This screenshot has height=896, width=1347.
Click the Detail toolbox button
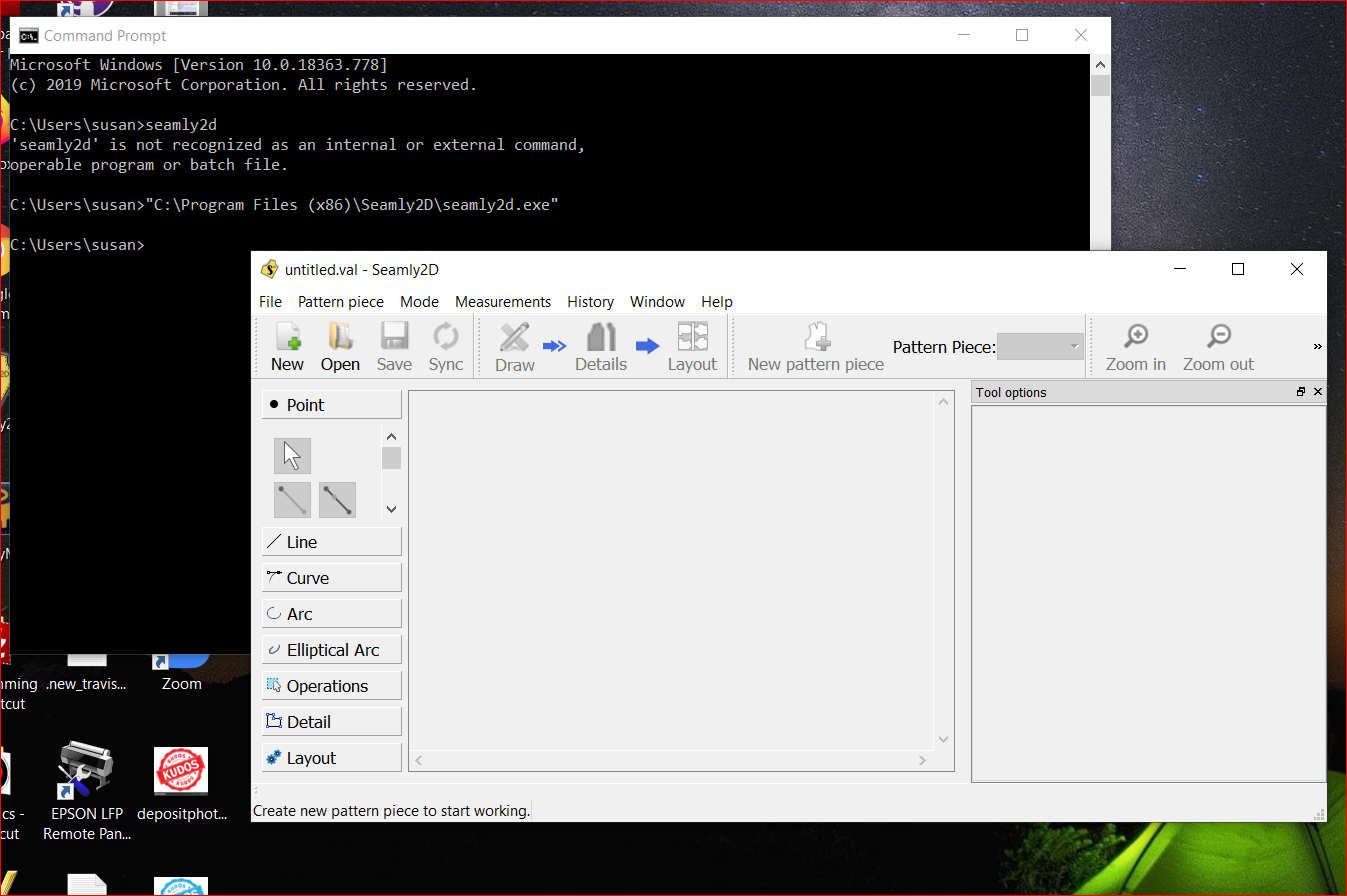331,722
